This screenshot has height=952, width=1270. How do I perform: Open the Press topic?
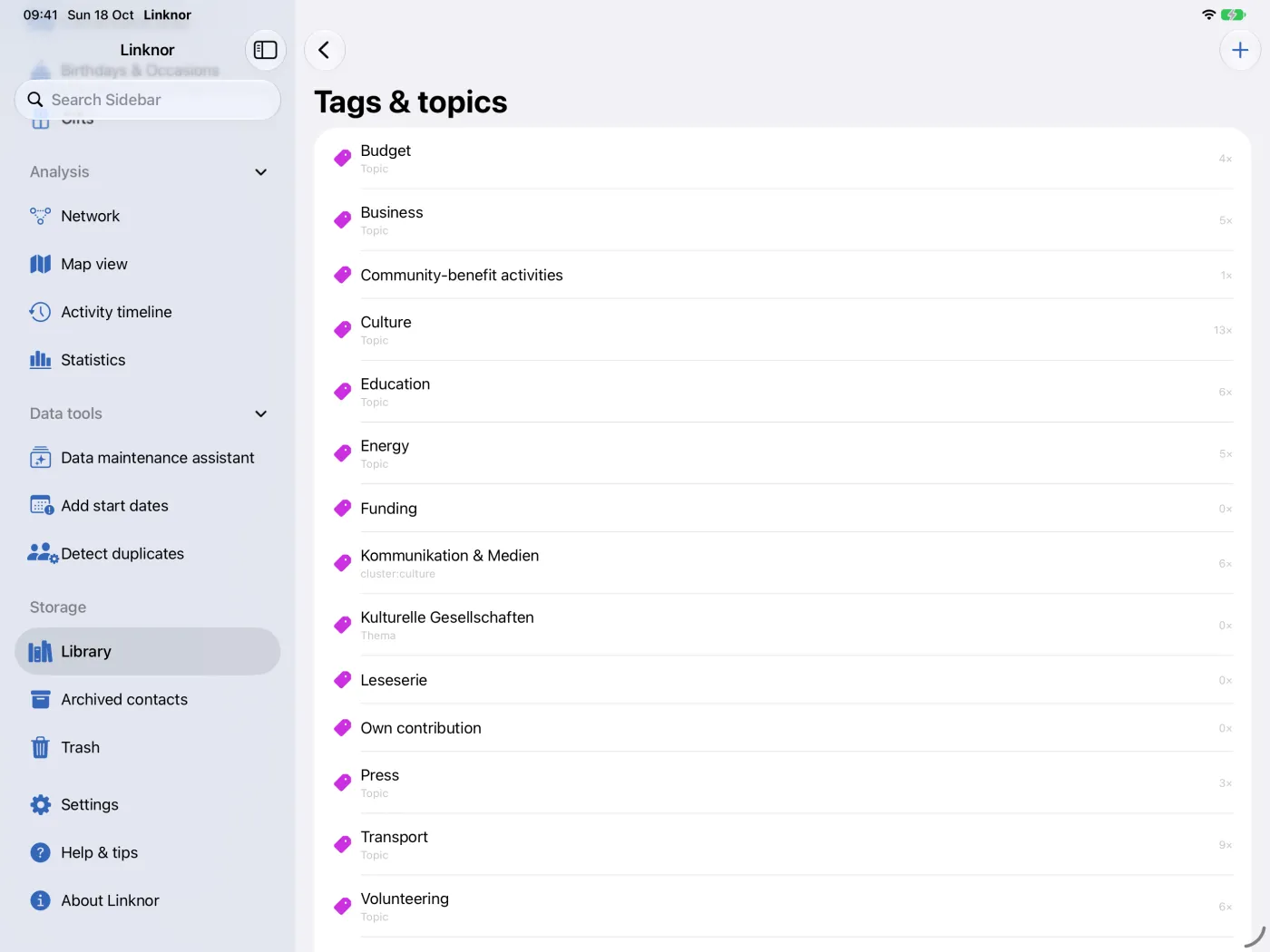point(783,782)
